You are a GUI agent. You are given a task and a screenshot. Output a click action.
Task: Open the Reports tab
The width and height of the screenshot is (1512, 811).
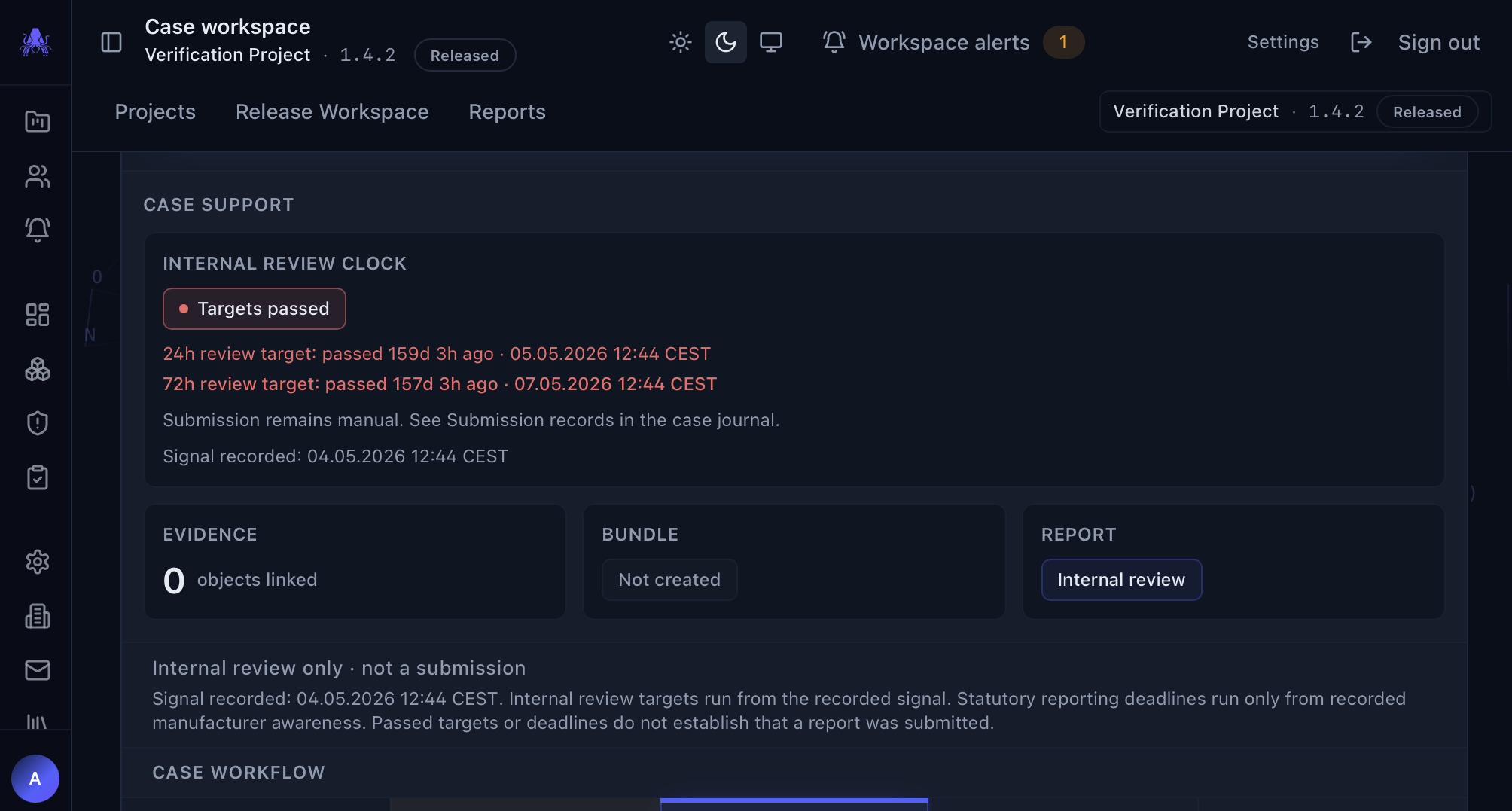507,111
